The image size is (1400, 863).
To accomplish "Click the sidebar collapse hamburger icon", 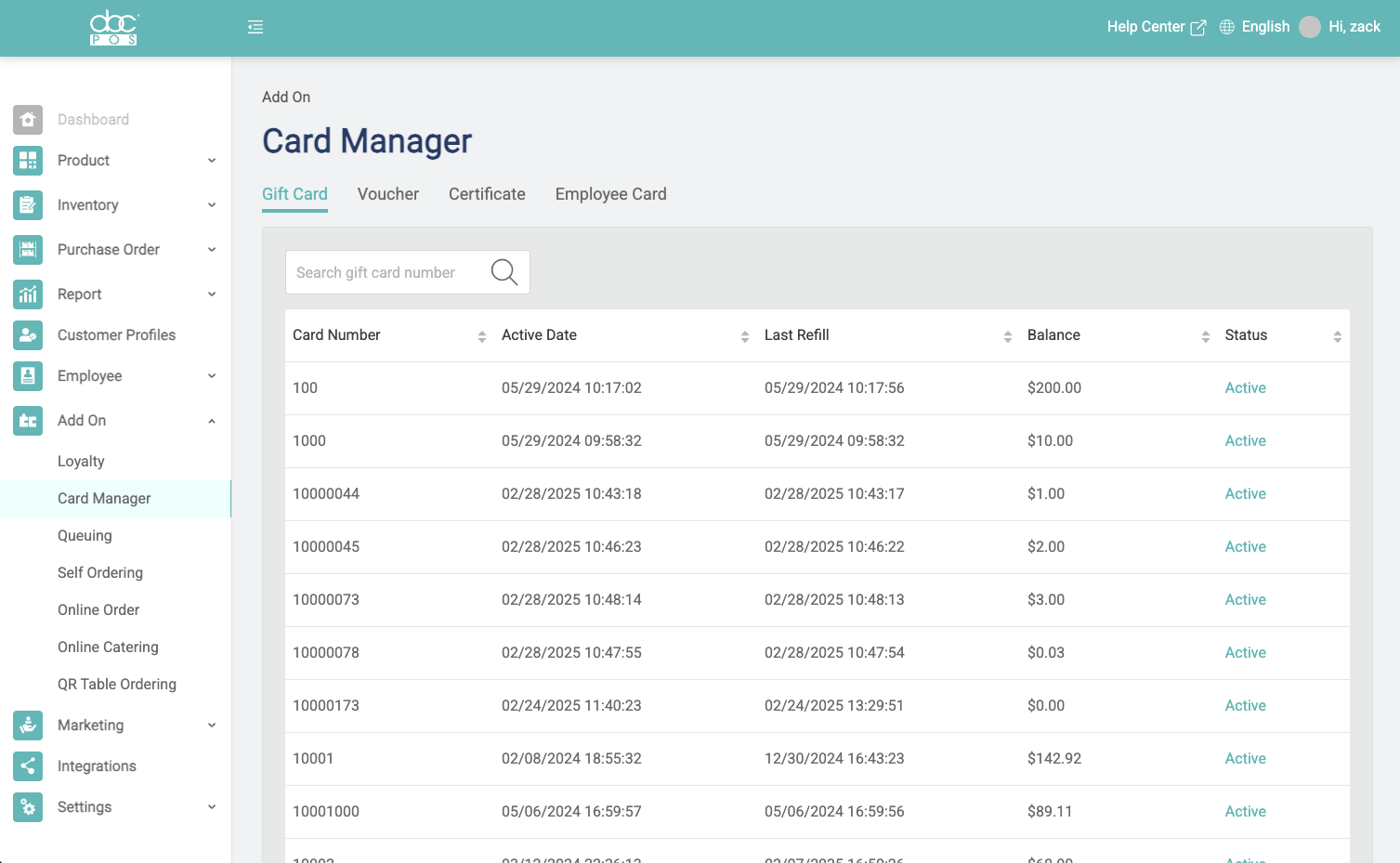I will click(255, 28).
